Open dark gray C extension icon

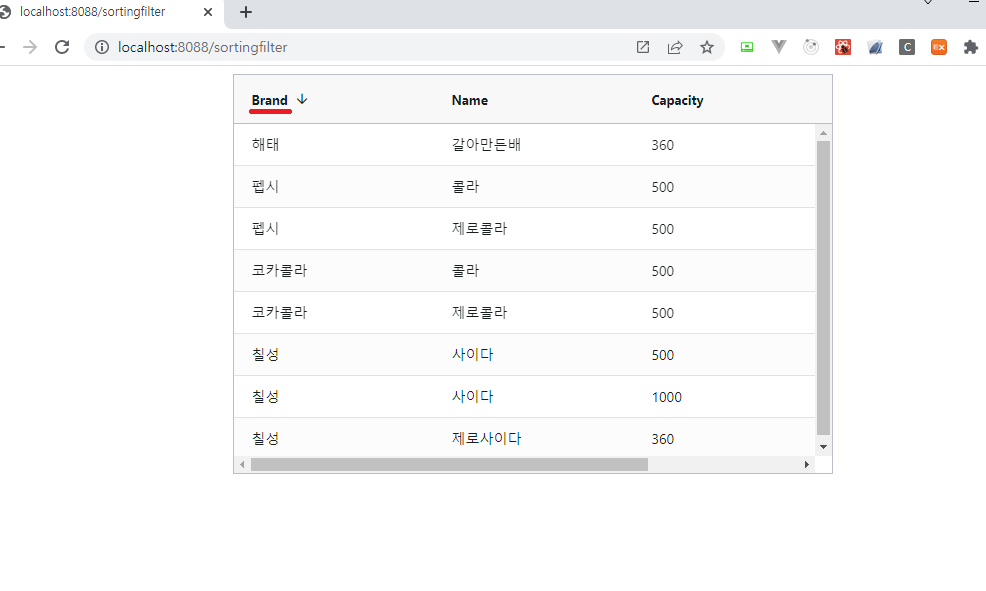(x=907, y=47)
